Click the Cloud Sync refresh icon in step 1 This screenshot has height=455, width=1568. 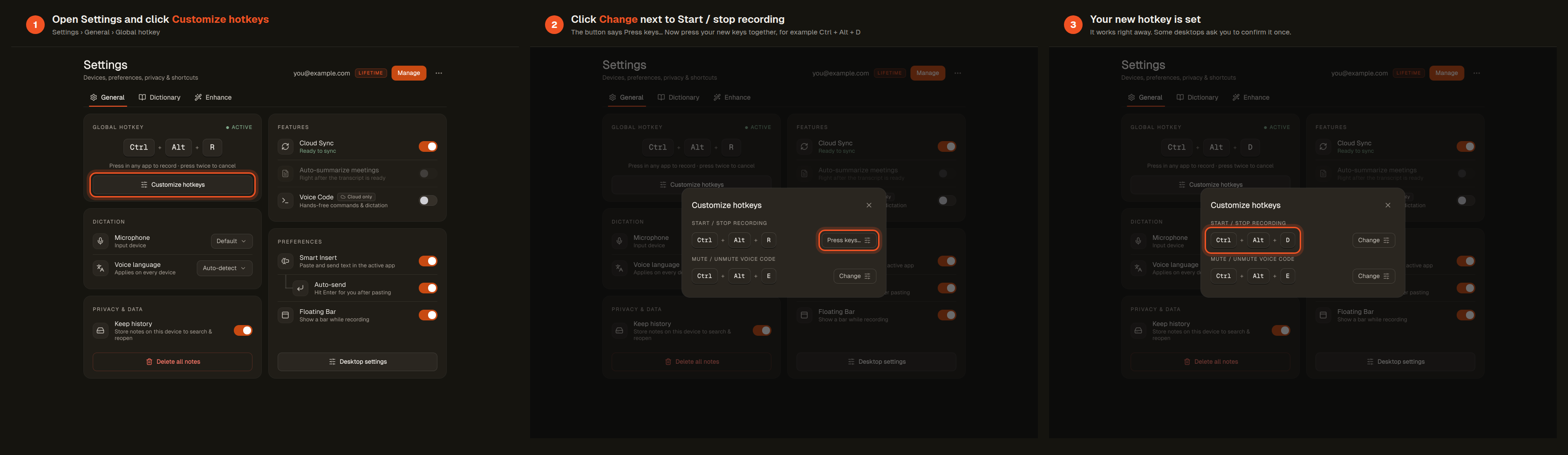[x=286, y=147]
